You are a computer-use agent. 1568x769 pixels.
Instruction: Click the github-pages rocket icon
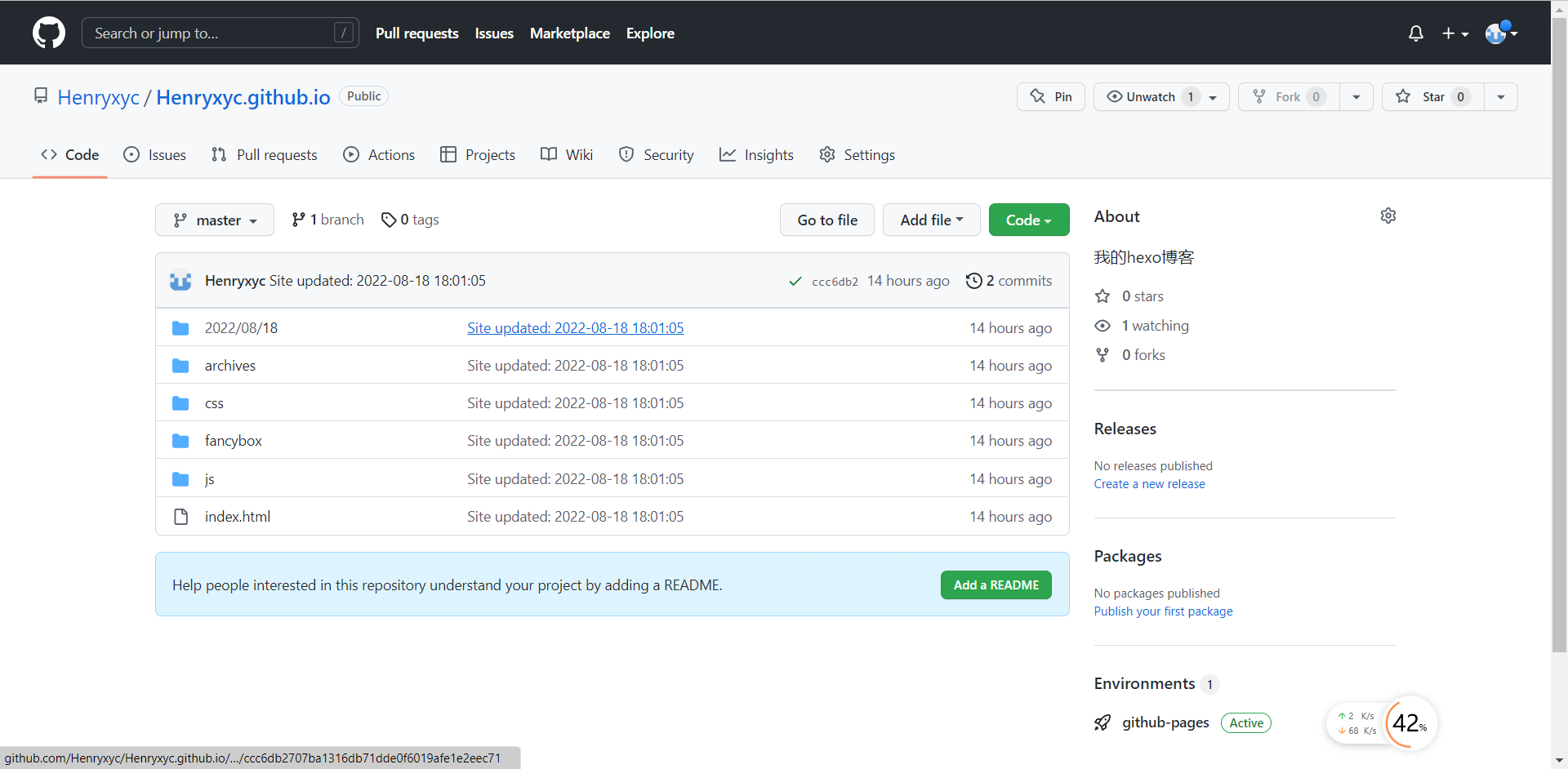(x=1102, y=722)
